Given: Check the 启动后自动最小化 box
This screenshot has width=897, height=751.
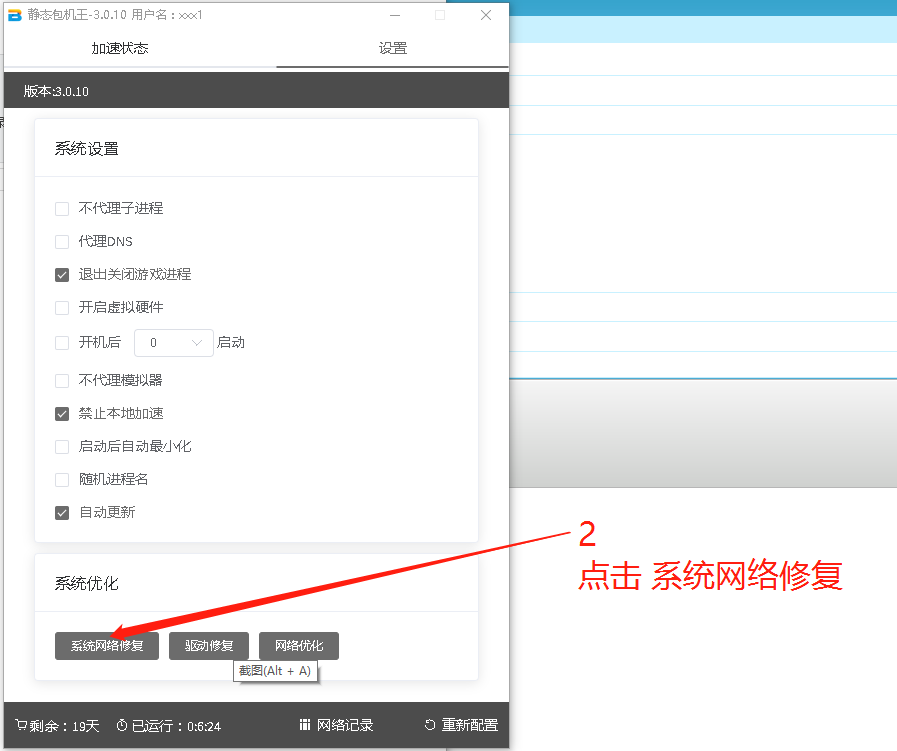Looking at the screenshot, I should click(x=62, y=447).
